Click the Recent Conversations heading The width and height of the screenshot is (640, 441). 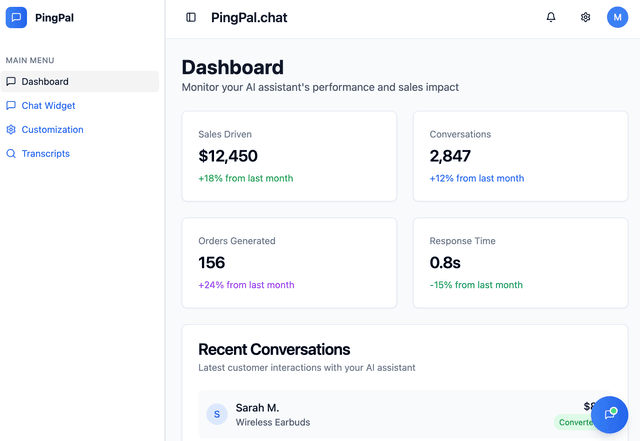point(274,350)
